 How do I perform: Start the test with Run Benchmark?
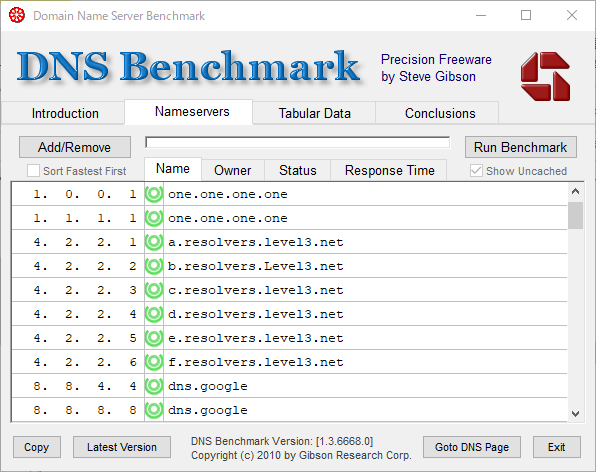click(520, 147)
